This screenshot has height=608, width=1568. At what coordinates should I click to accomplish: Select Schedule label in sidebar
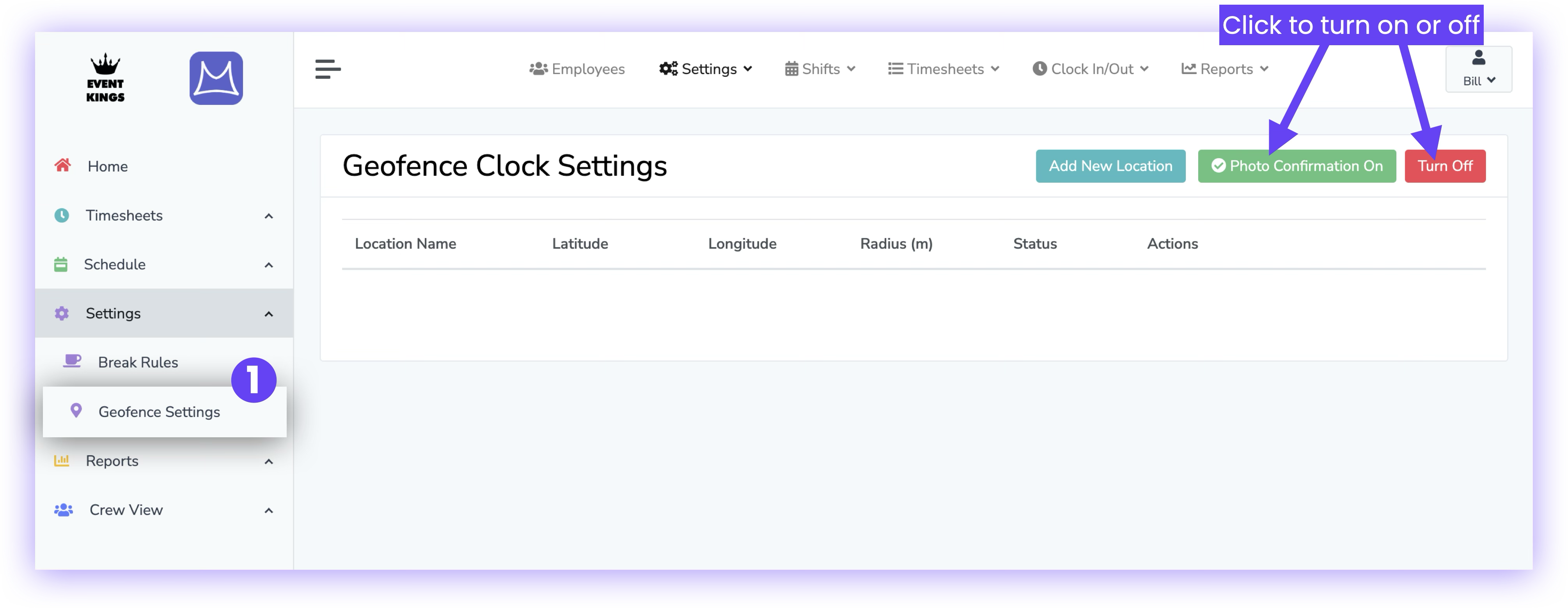pyautogui.click(x=114, y=265)
